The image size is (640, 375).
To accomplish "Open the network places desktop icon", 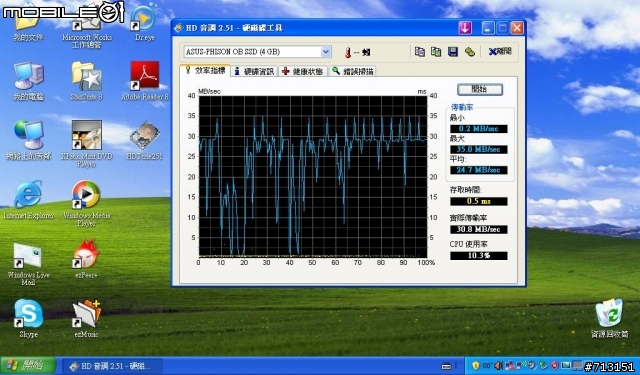I will coord(28,140).
